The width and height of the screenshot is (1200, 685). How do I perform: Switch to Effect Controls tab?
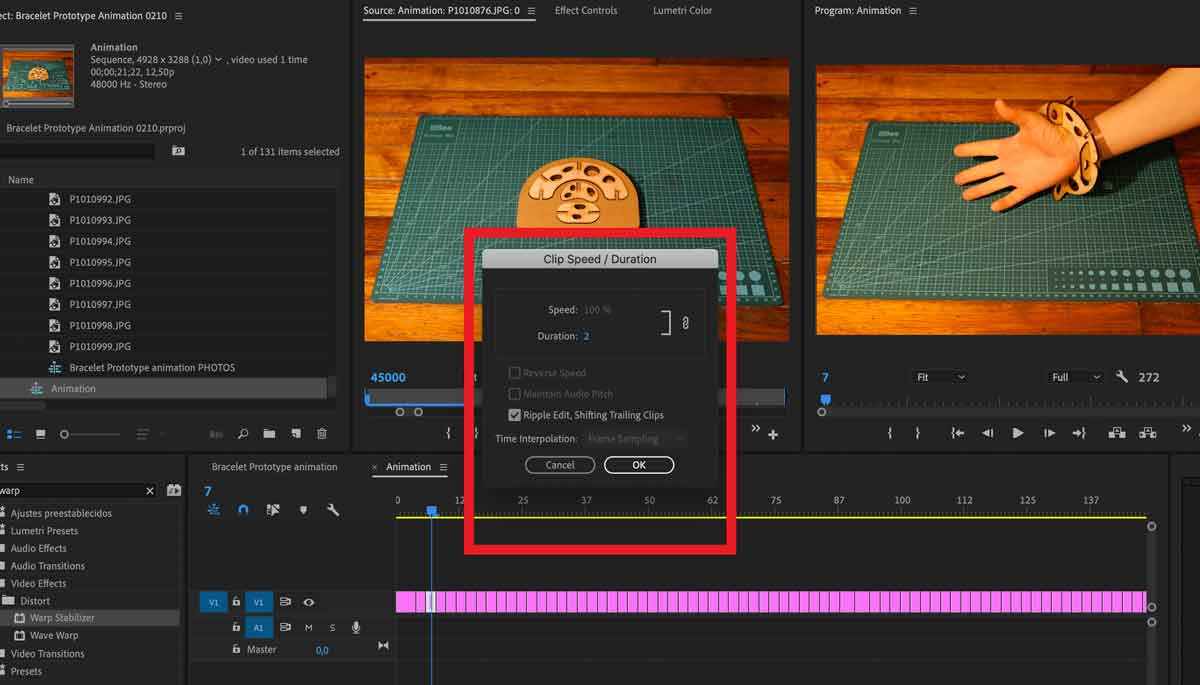586,11
